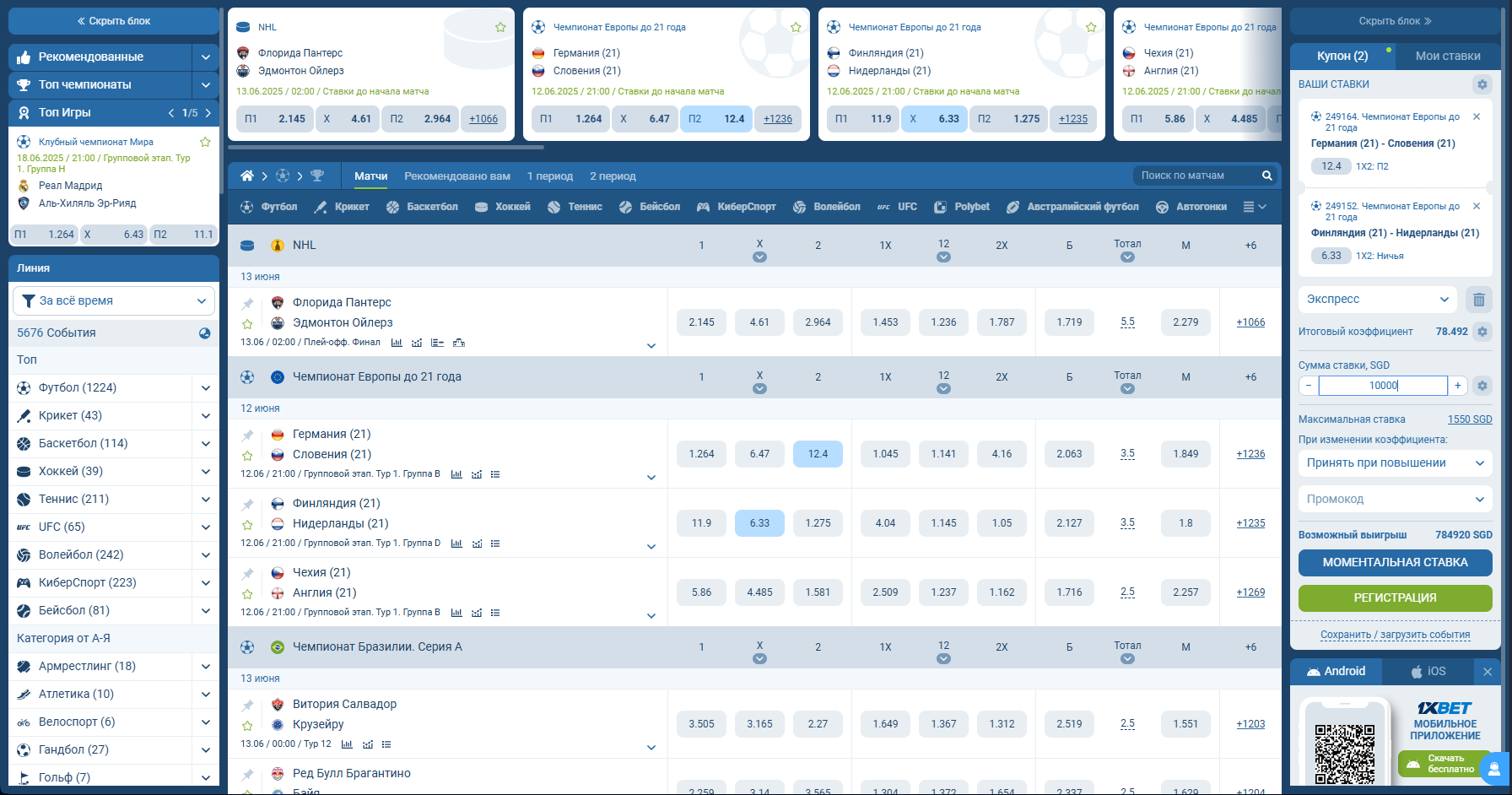
Task: Select the 1 период tab
Action: pyautogui.click(x=549, y=176)
